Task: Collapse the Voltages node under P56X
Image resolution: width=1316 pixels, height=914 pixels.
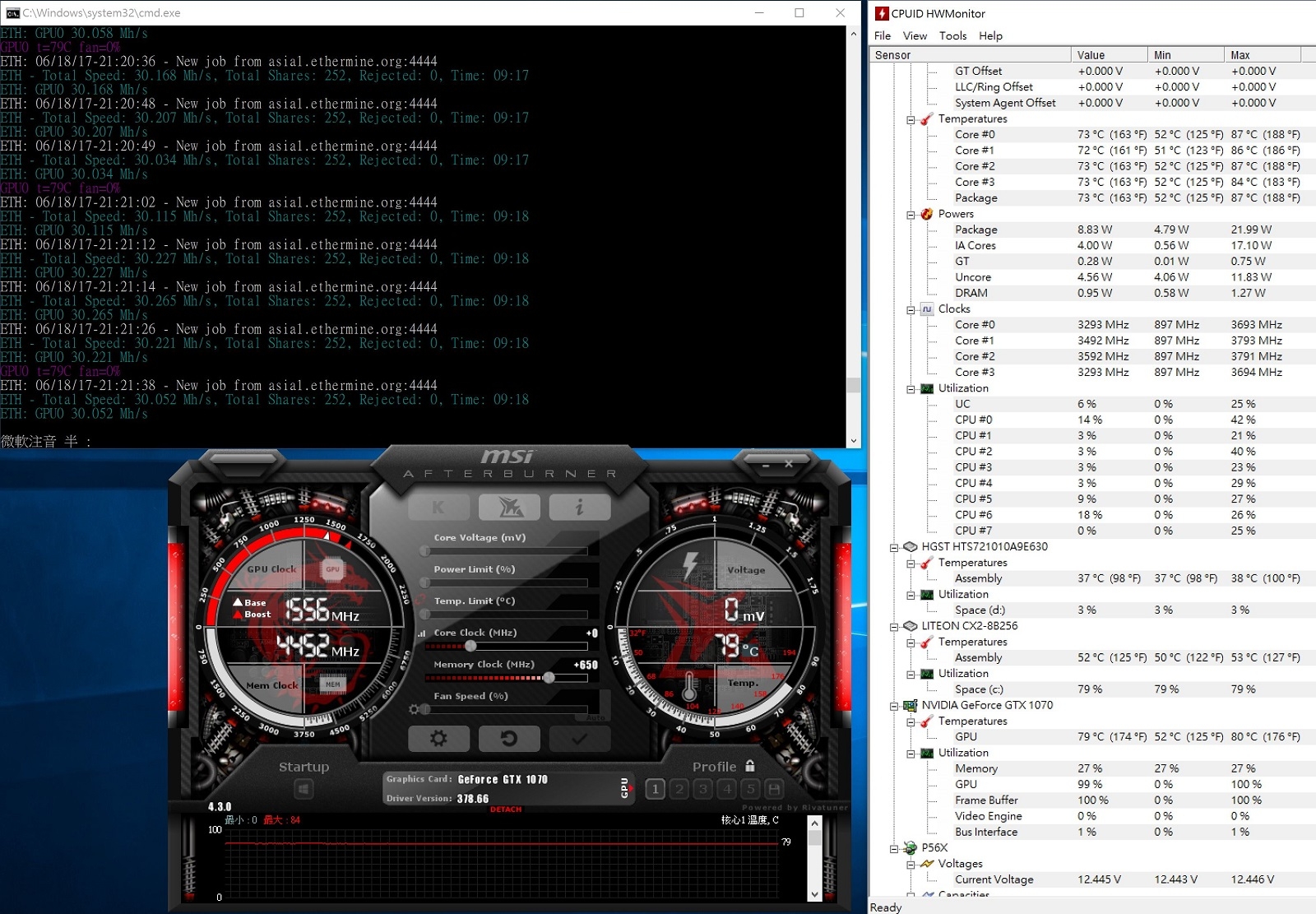Action: (x=911, y=865)
